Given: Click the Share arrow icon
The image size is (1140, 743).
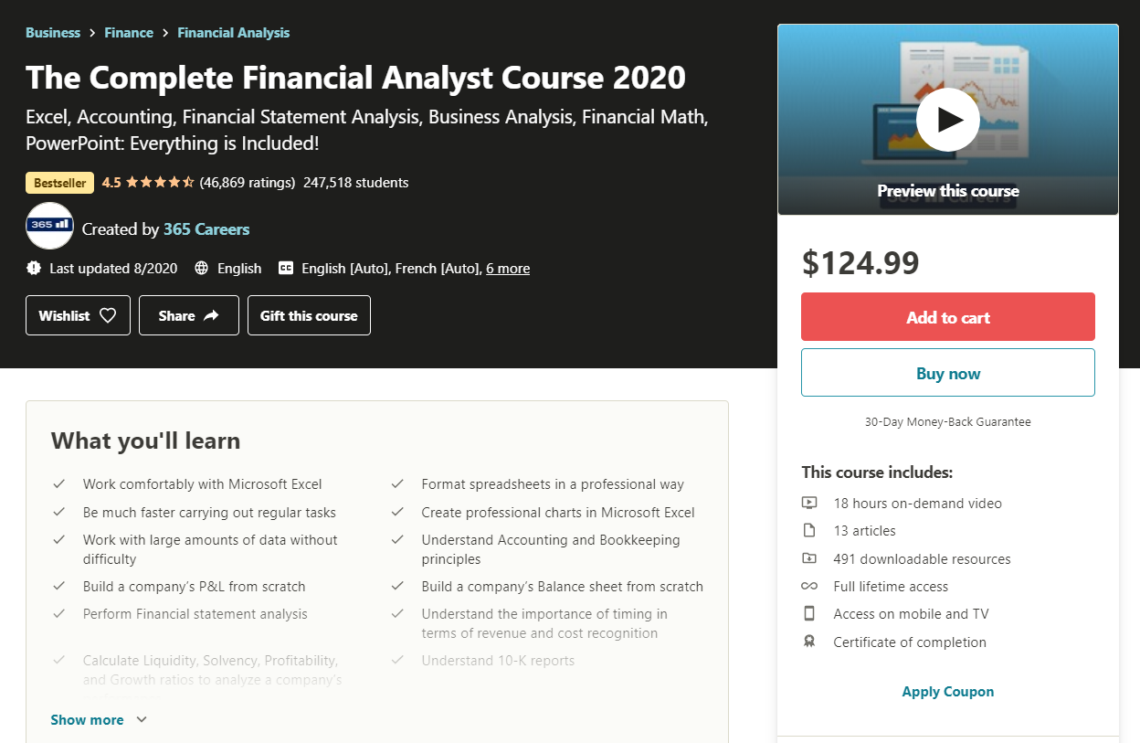Looking at the screenshot, I should point(211,314).
